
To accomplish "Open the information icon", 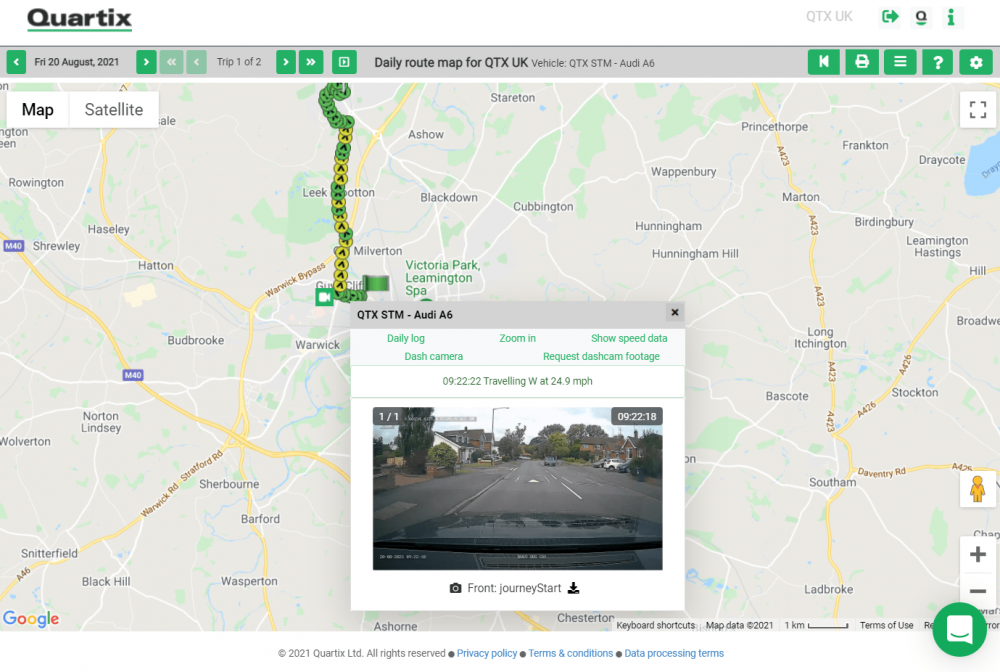I will pyautogui.click(x=951, y=17).
